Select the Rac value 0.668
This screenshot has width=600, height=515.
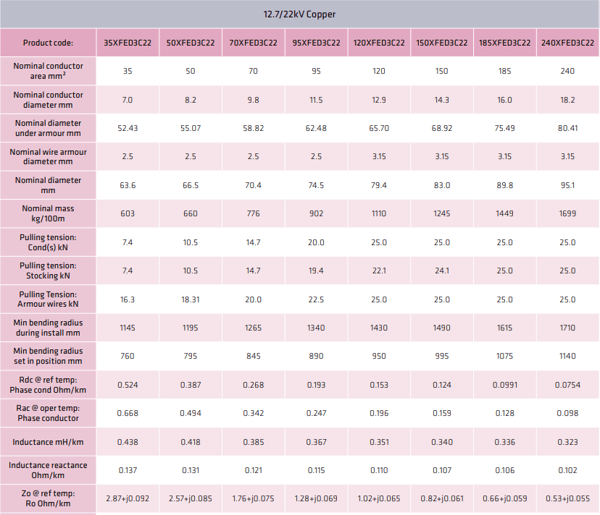click(x=127, y=413)
